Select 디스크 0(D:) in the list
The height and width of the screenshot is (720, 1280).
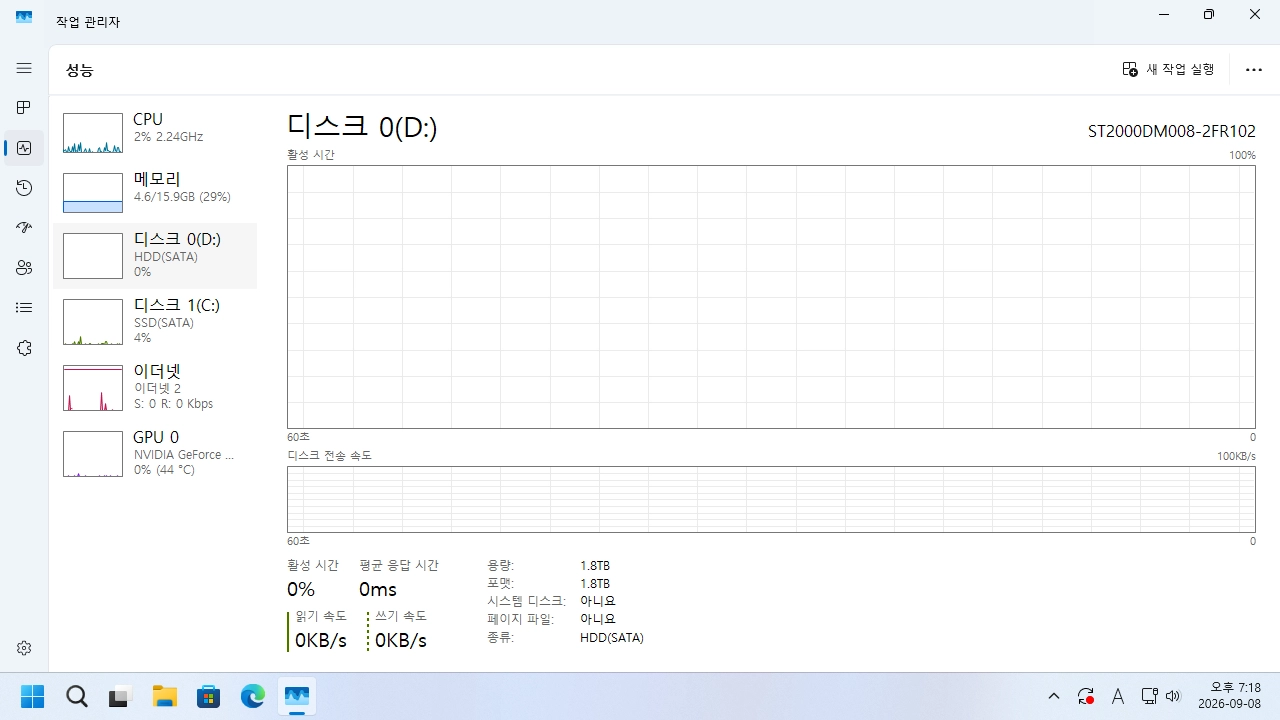[x=155, y=256]
